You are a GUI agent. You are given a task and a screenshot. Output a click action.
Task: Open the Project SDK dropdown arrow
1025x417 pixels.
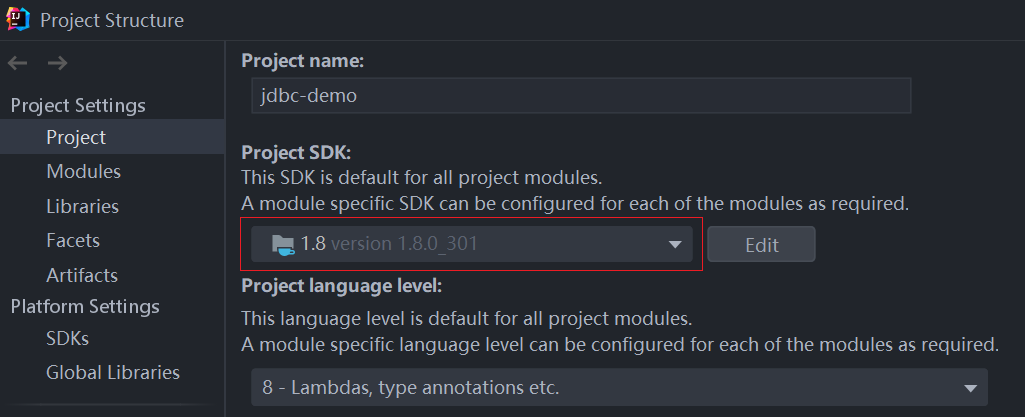pyautogui.click(x=674, y=244)
